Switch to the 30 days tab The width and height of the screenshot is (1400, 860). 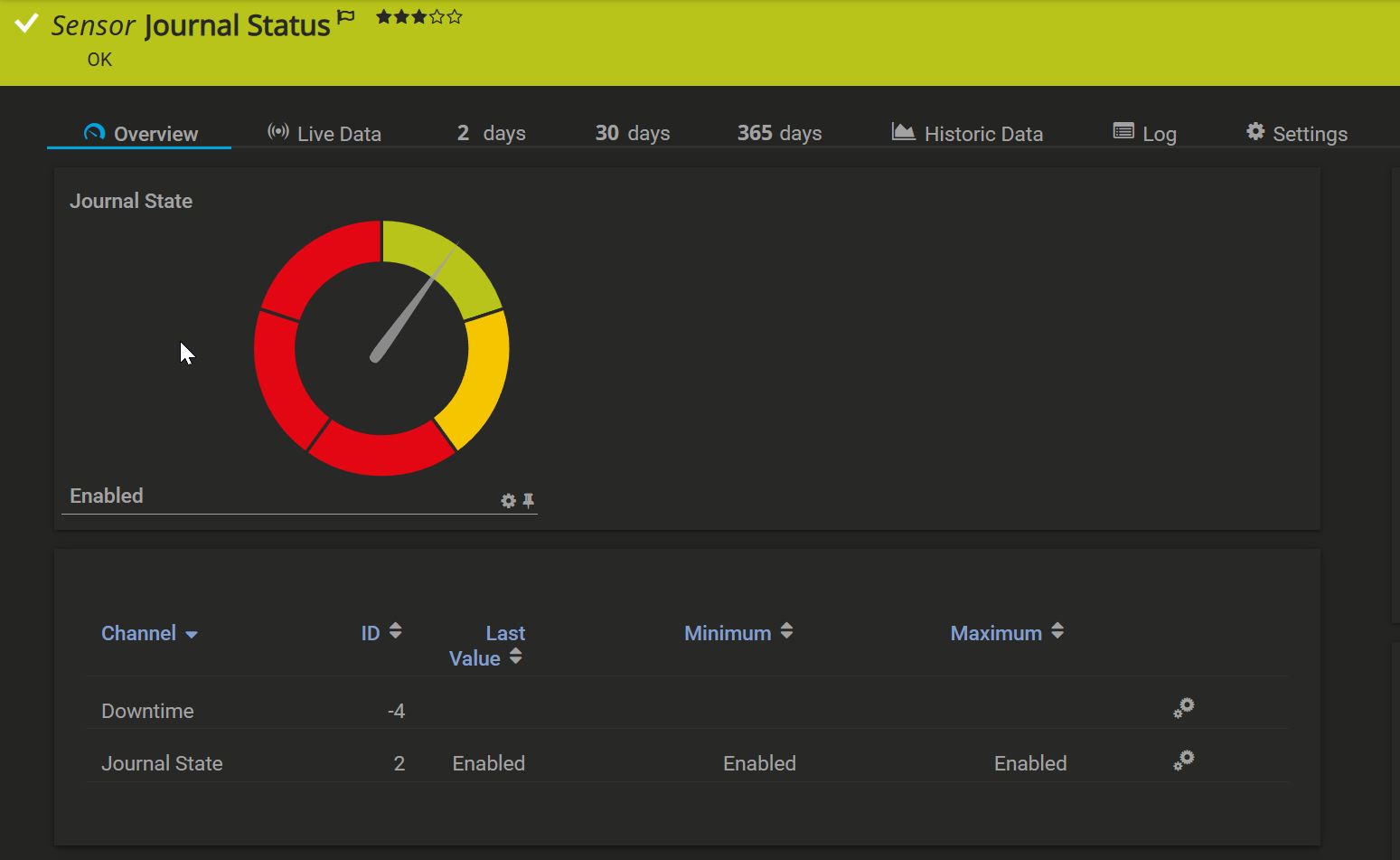631,132
